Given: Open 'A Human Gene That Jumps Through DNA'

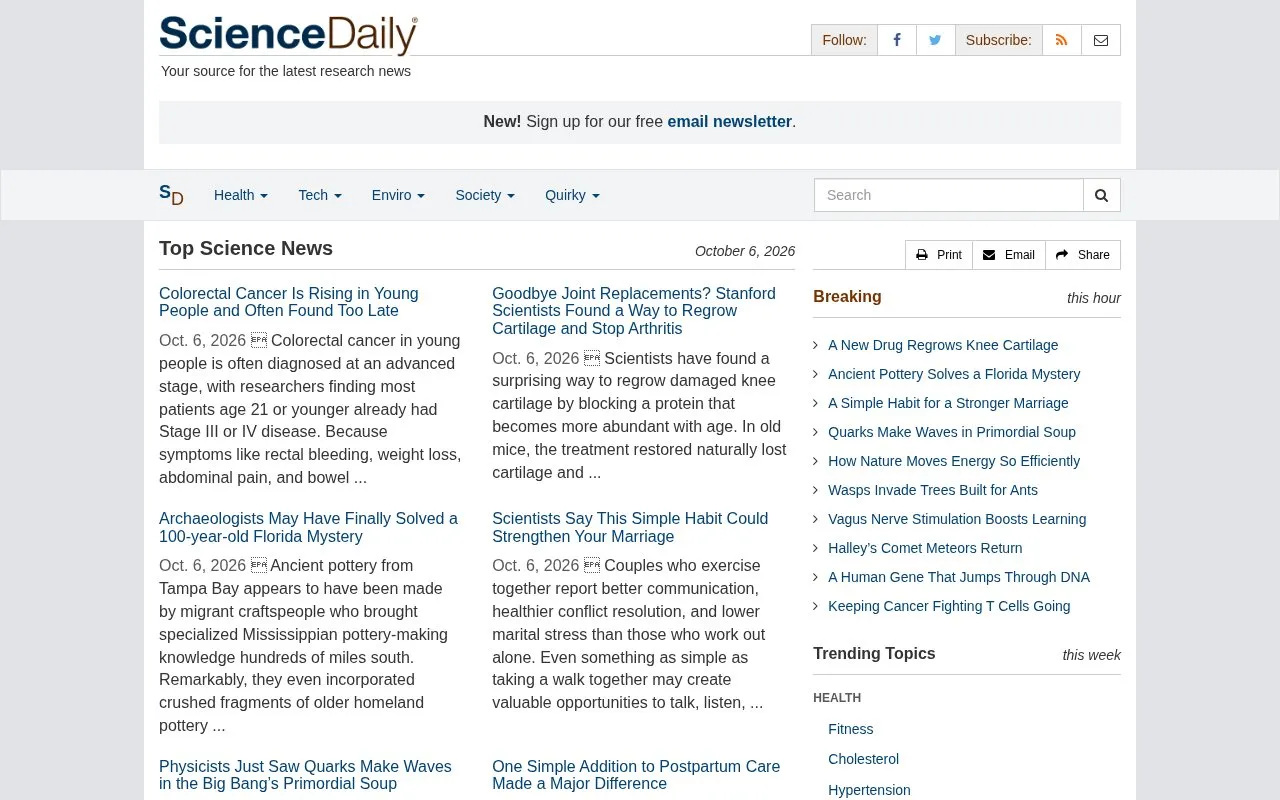Looking at the screenshot, I should [x=959, y=577].
